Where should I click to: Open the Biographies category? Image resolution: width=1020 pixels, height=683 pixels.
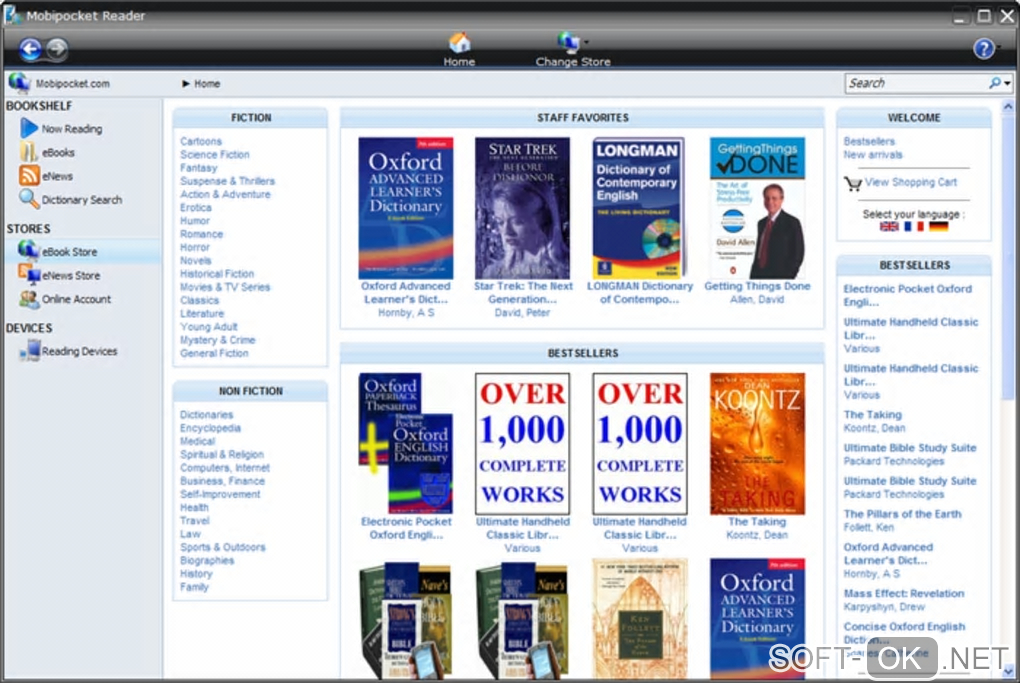click(207, 561)
